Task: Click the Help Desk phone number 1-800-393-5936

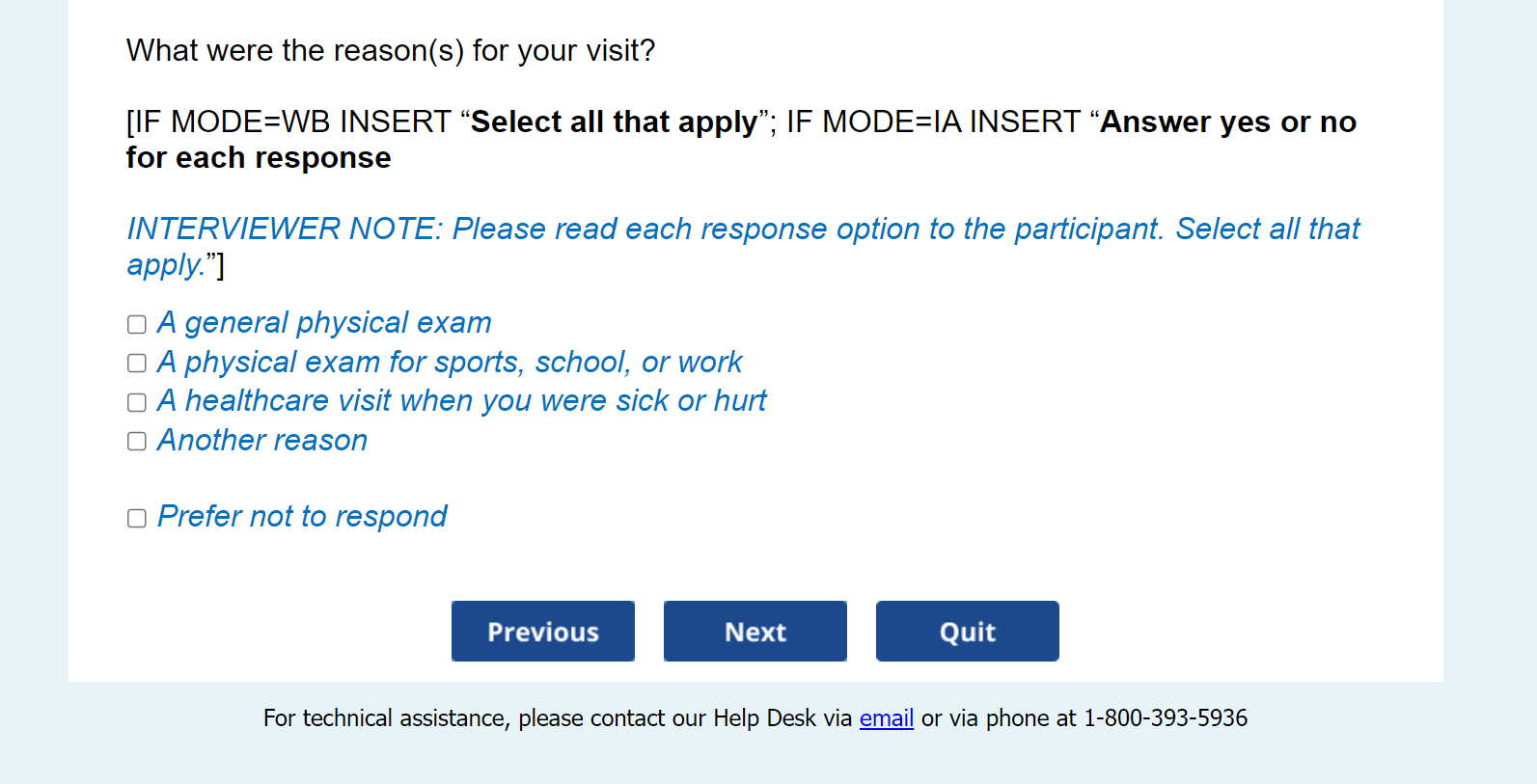Action: coord(1165,718)
